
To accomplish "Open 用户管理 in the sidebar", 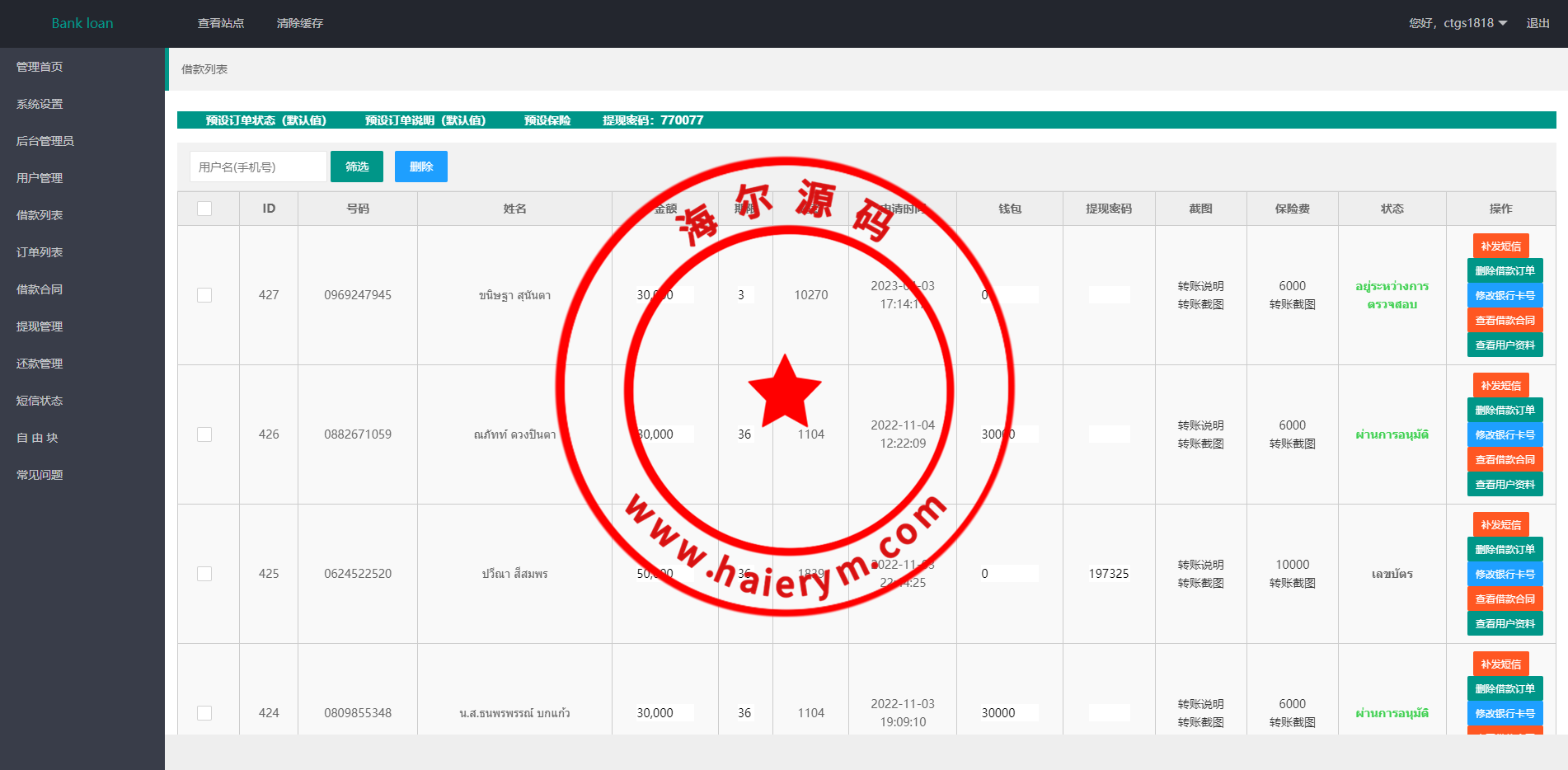I will click(40, 178).
